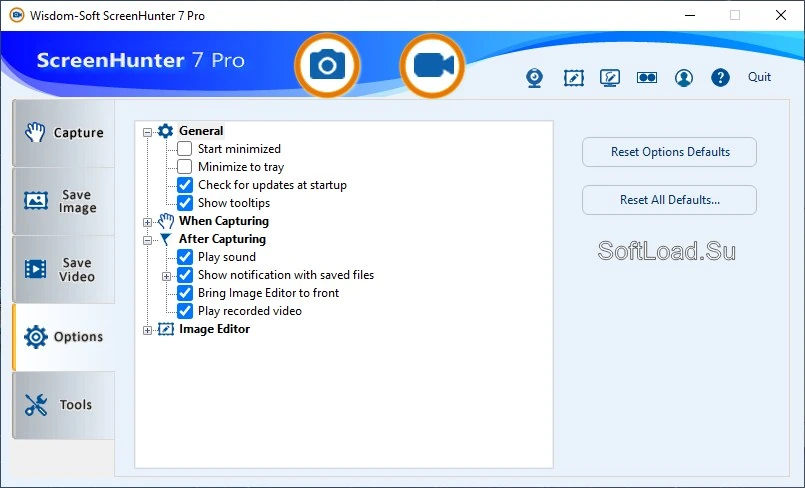The height and width of the screenshot is (488, 805).
Task: Open the user account profile icon
Action: (684, 77)
